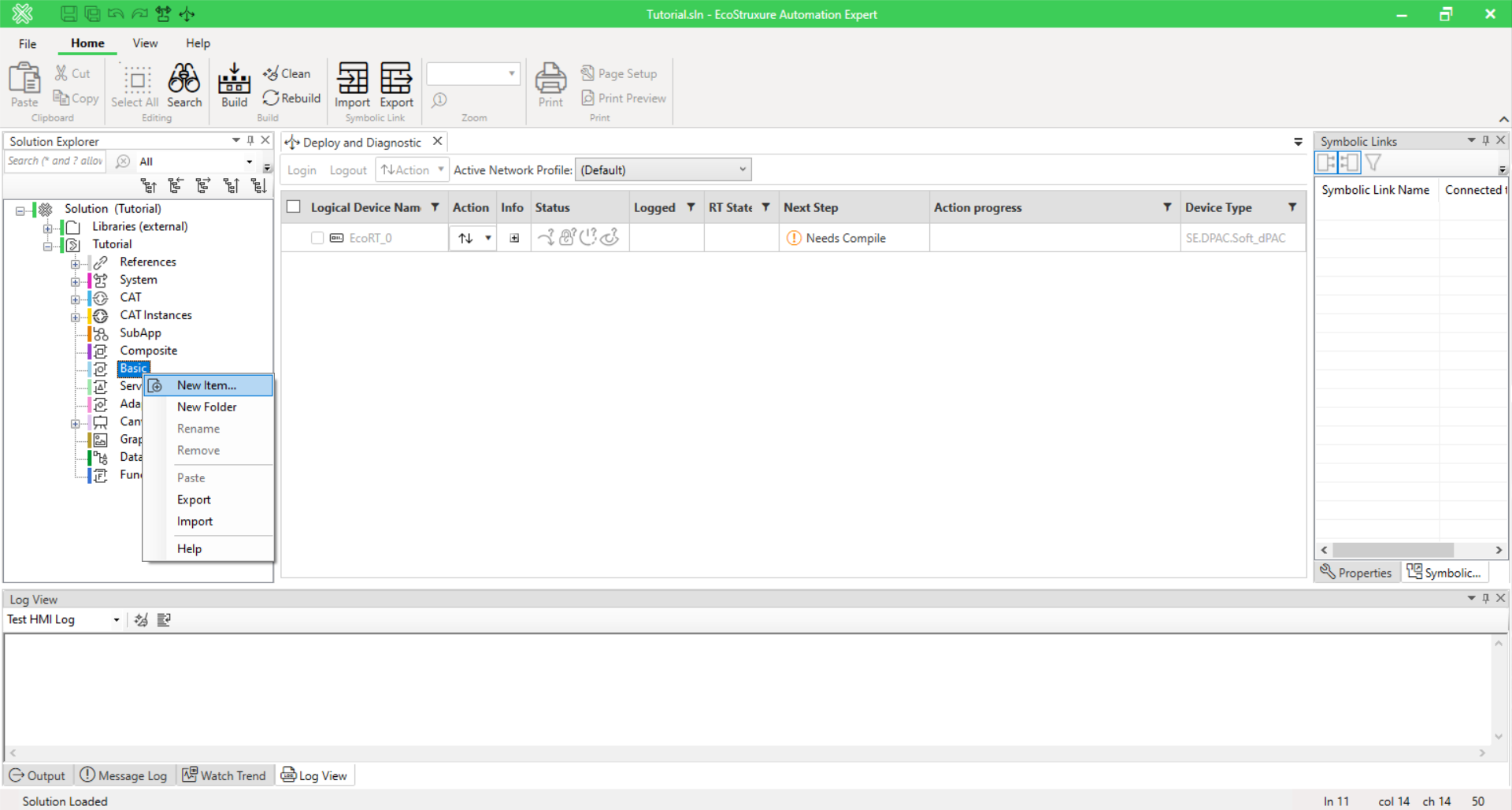The image size is (1512, 810).
Task: Open the Active Network Profile dropdown
Action: (x=663, y=169)
